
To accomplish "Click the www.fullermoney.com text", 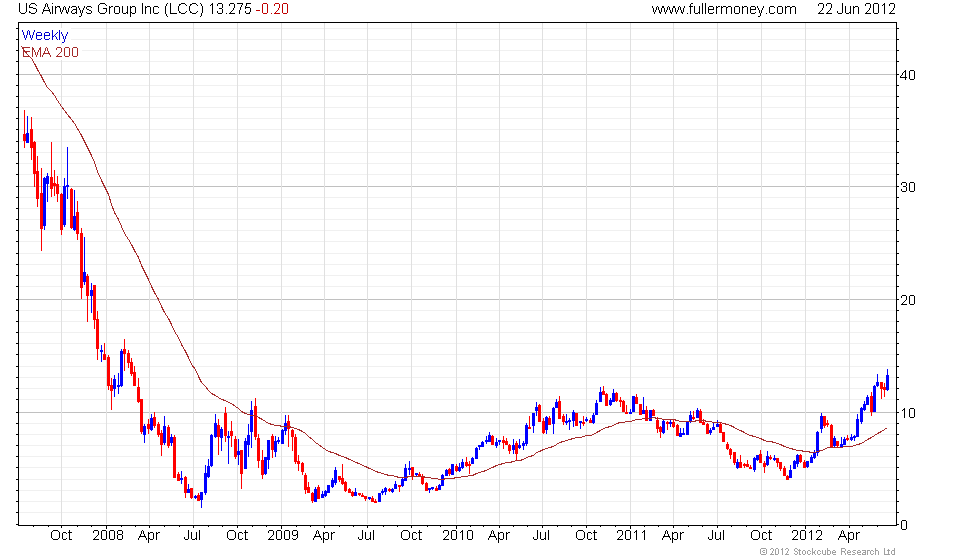I will [x=724, y=9].
